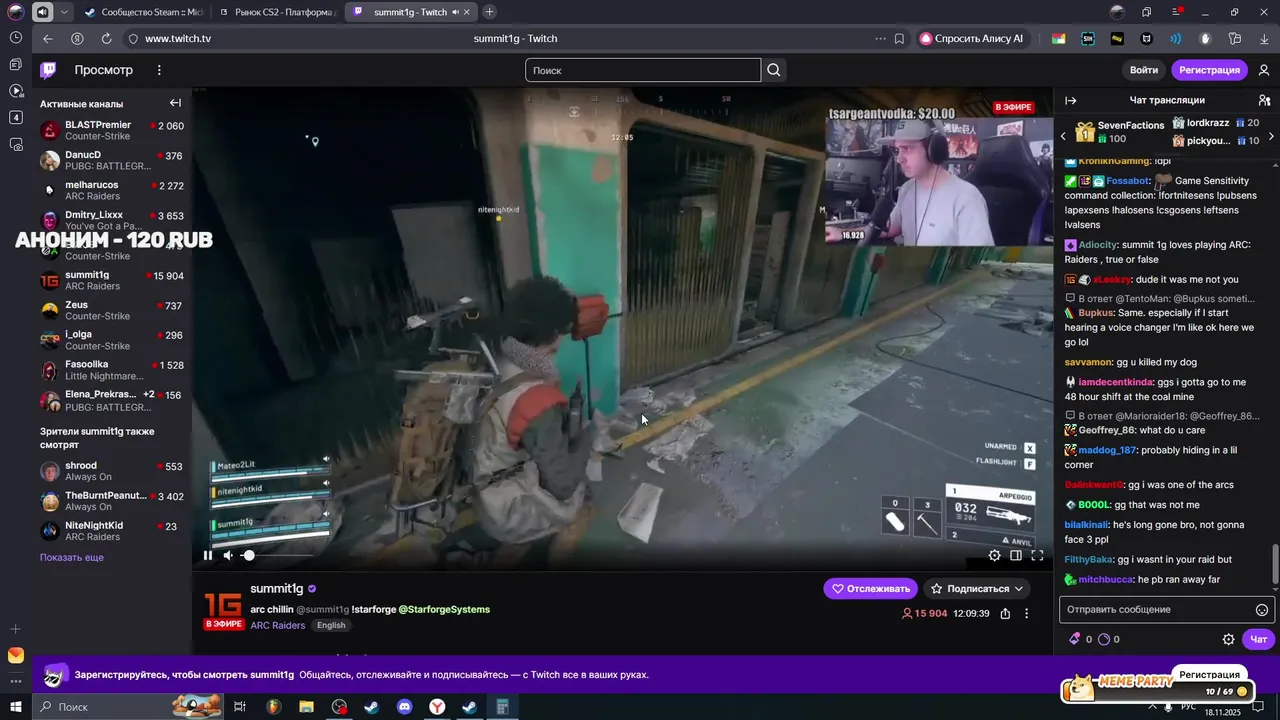
Task: Switch to the Сообщество Steam browser tab
Action: [143, 12]
